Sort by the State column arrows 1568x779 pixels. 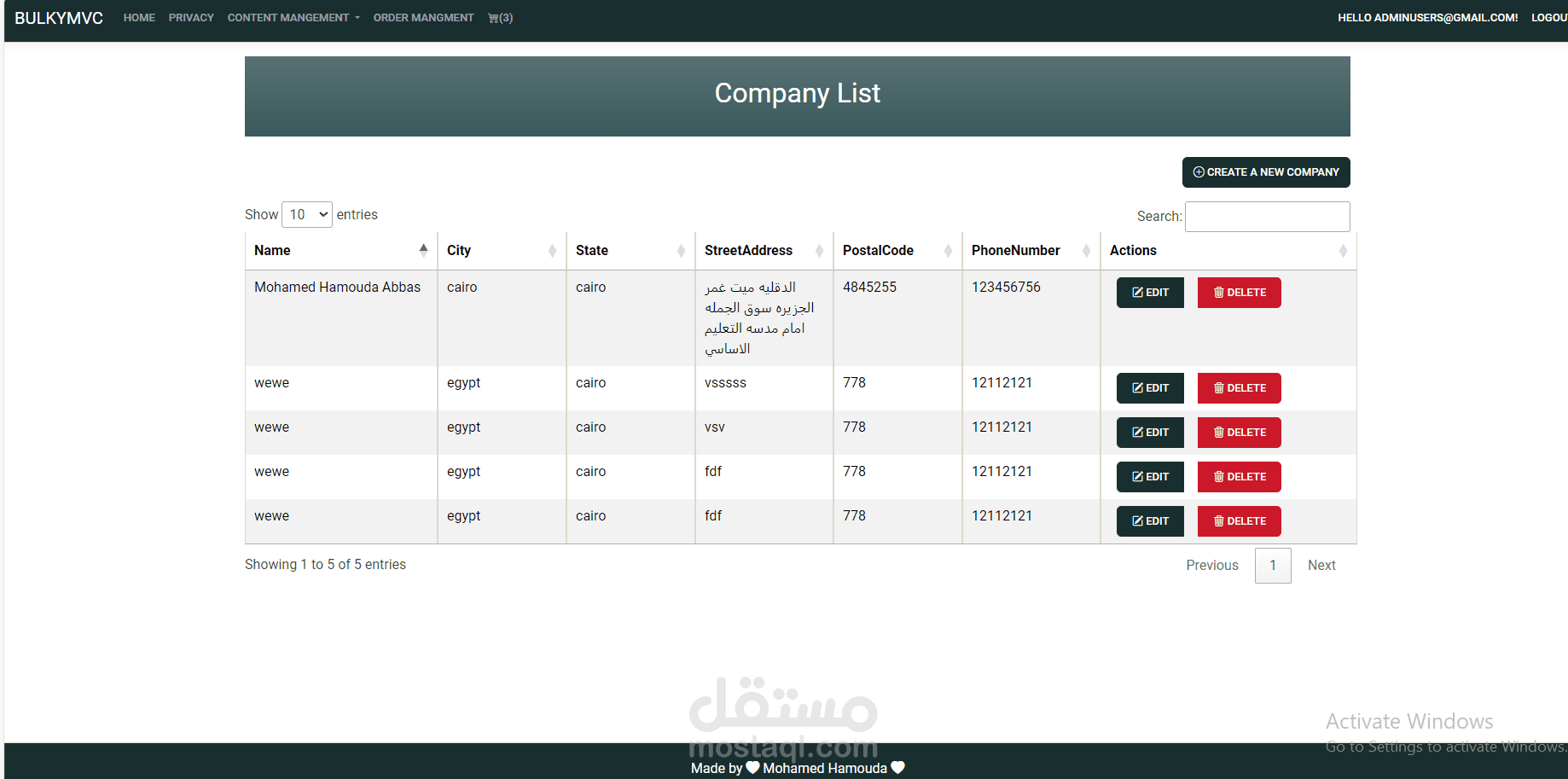[x=681, y=251]
